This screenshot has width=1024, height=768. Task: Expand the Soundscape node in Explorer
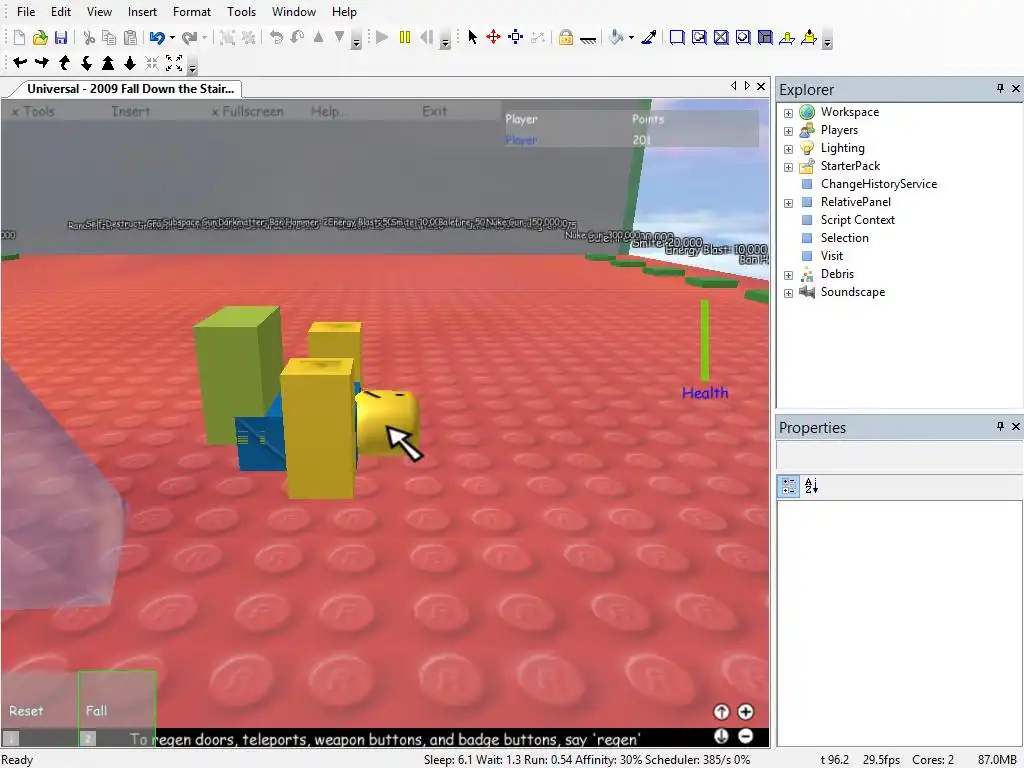(788, 293)
